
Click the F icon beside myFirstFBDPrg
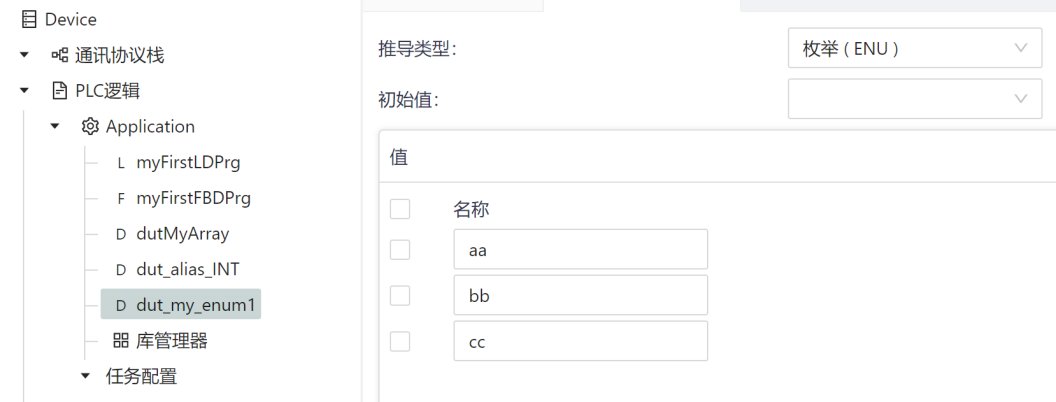point(121,199)
